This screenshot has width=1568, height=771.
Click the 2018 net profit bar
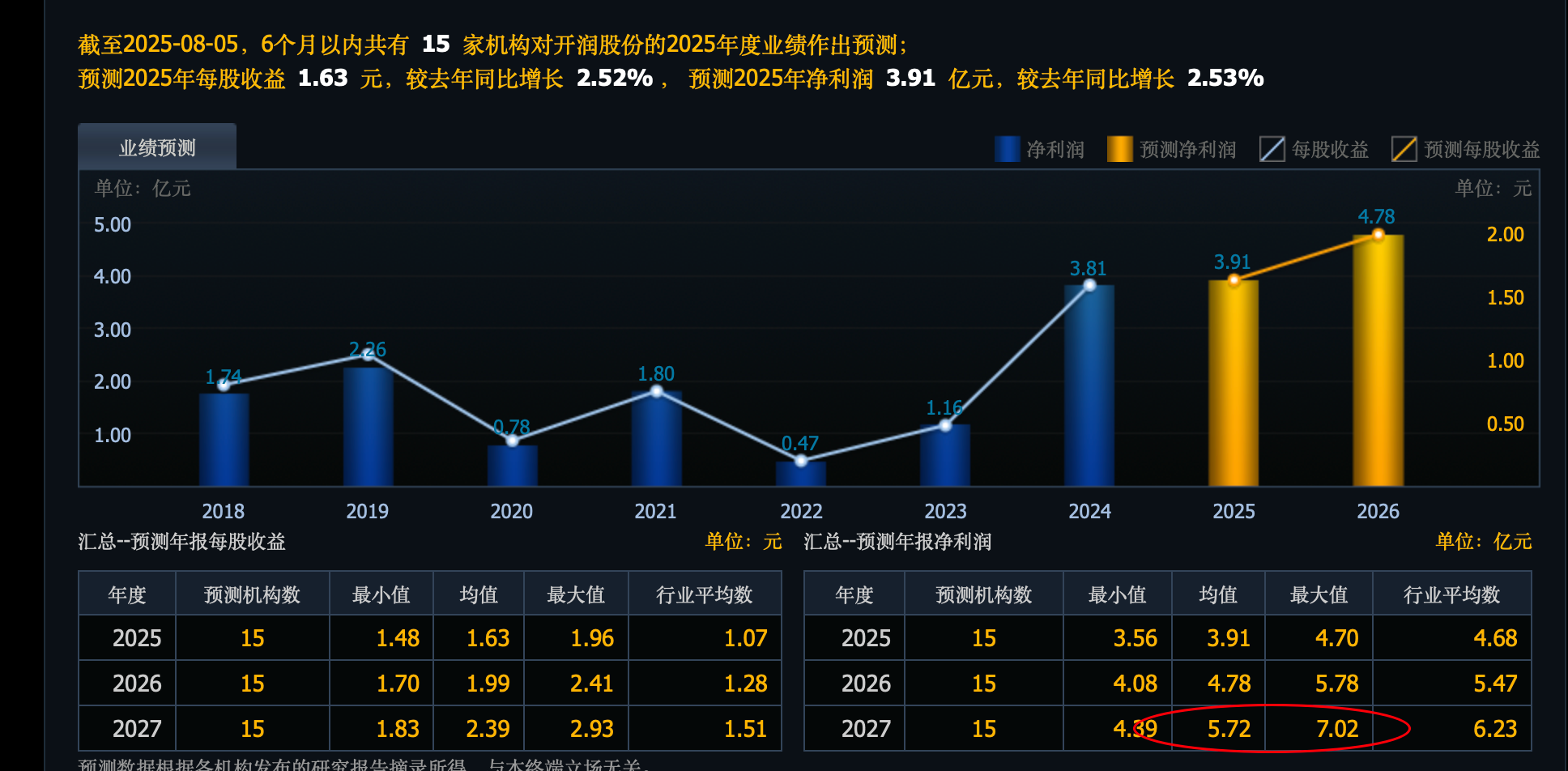[x=224, y=440]
